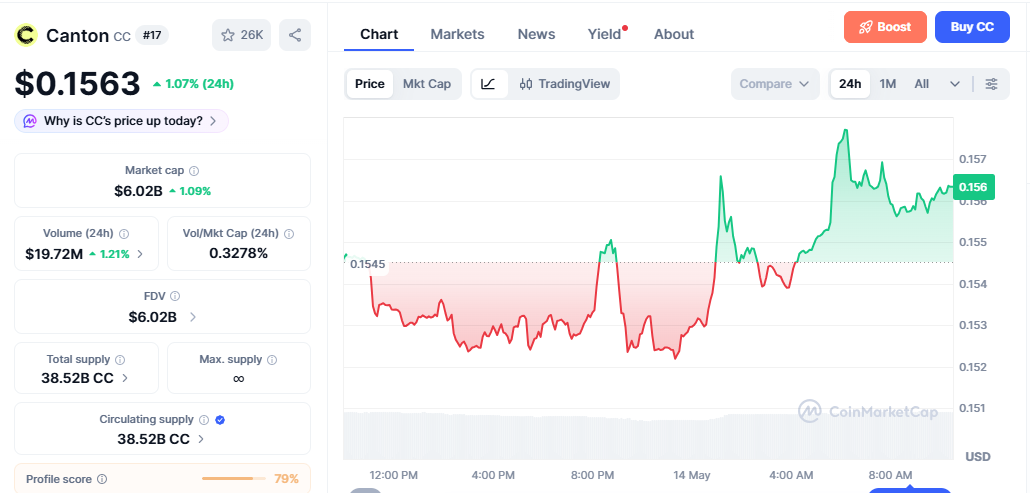Click the Vol/Mkt Cap info icon

pos(289,234)
